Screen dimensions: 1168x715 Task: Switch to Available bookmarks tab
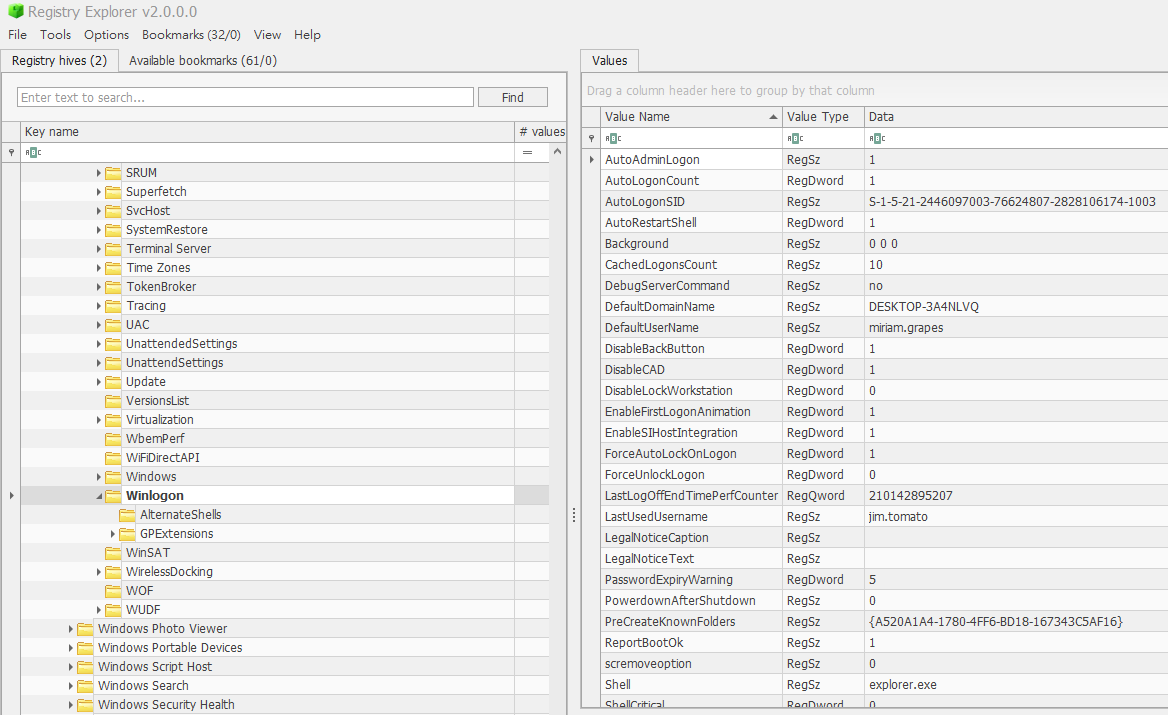click(x=203, y=61)
